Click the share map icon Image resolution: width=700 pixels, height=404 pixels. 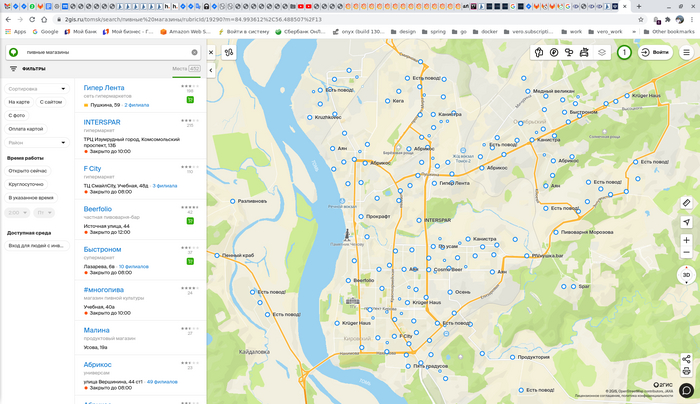[686, 358]
